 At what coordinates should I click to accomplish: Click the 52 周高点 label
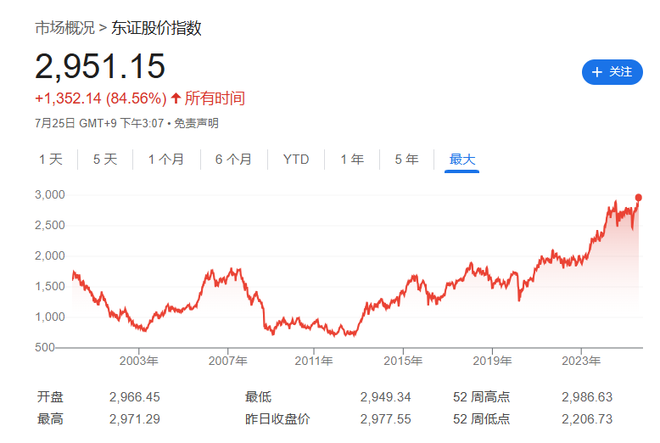pos(482,397)
